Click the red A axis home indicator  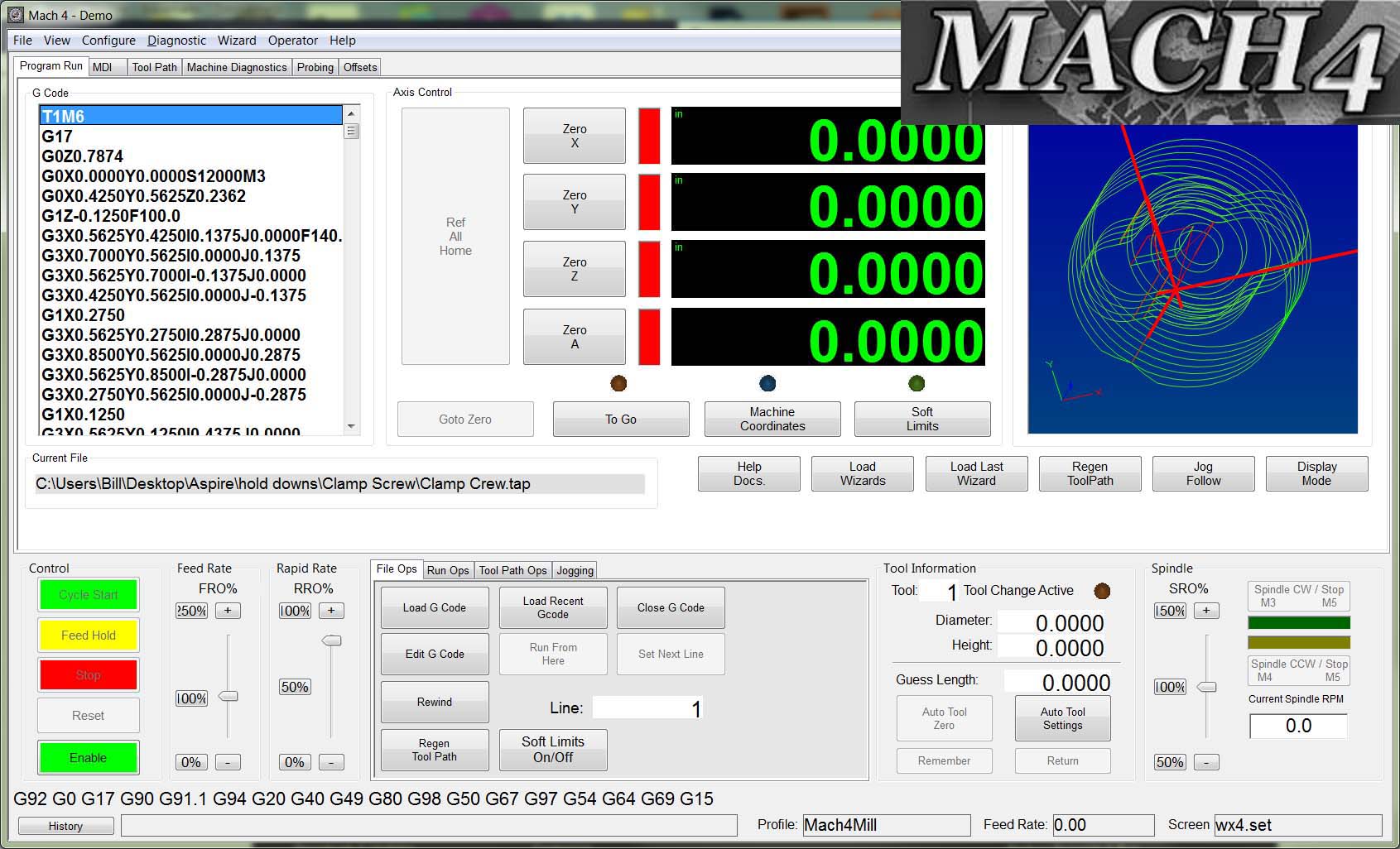click(x=649, y=337)
